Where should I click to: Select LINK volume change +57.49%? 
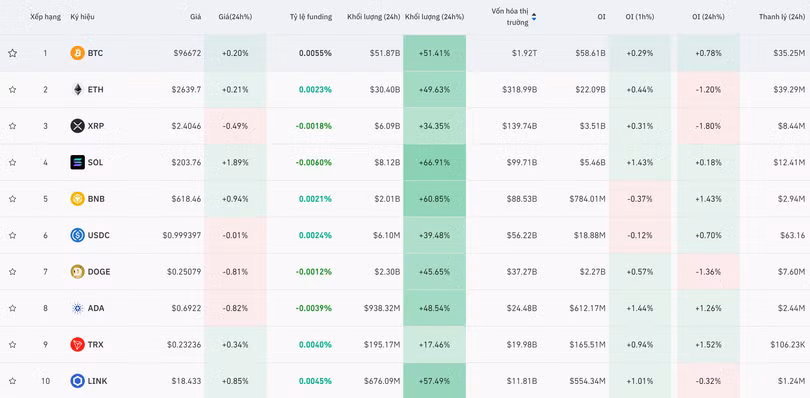click(x=434, y=381)
